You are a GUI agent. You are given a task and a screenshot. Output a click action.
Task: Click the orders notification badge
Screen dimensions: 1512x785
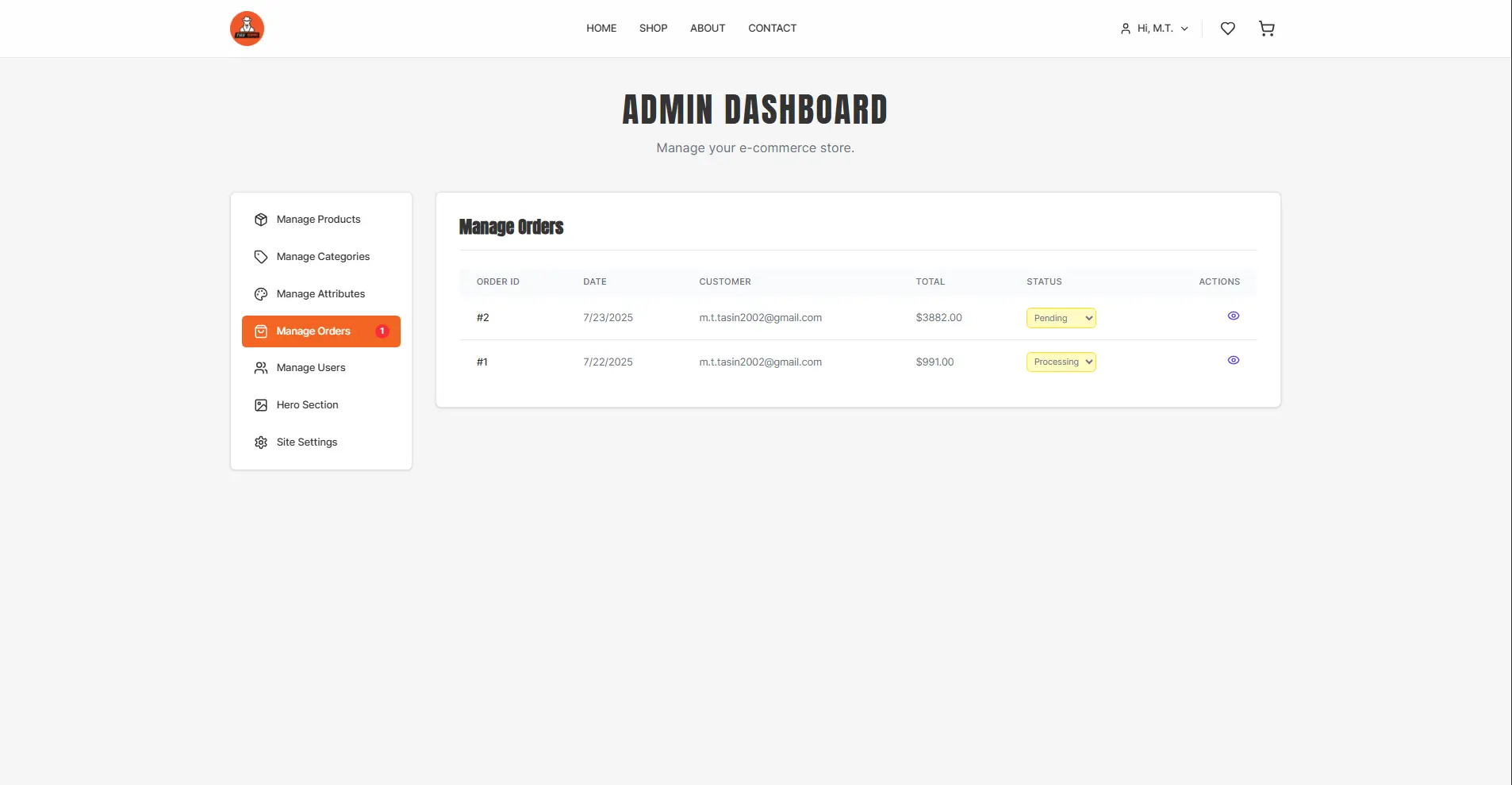click(x=382, y=331)
